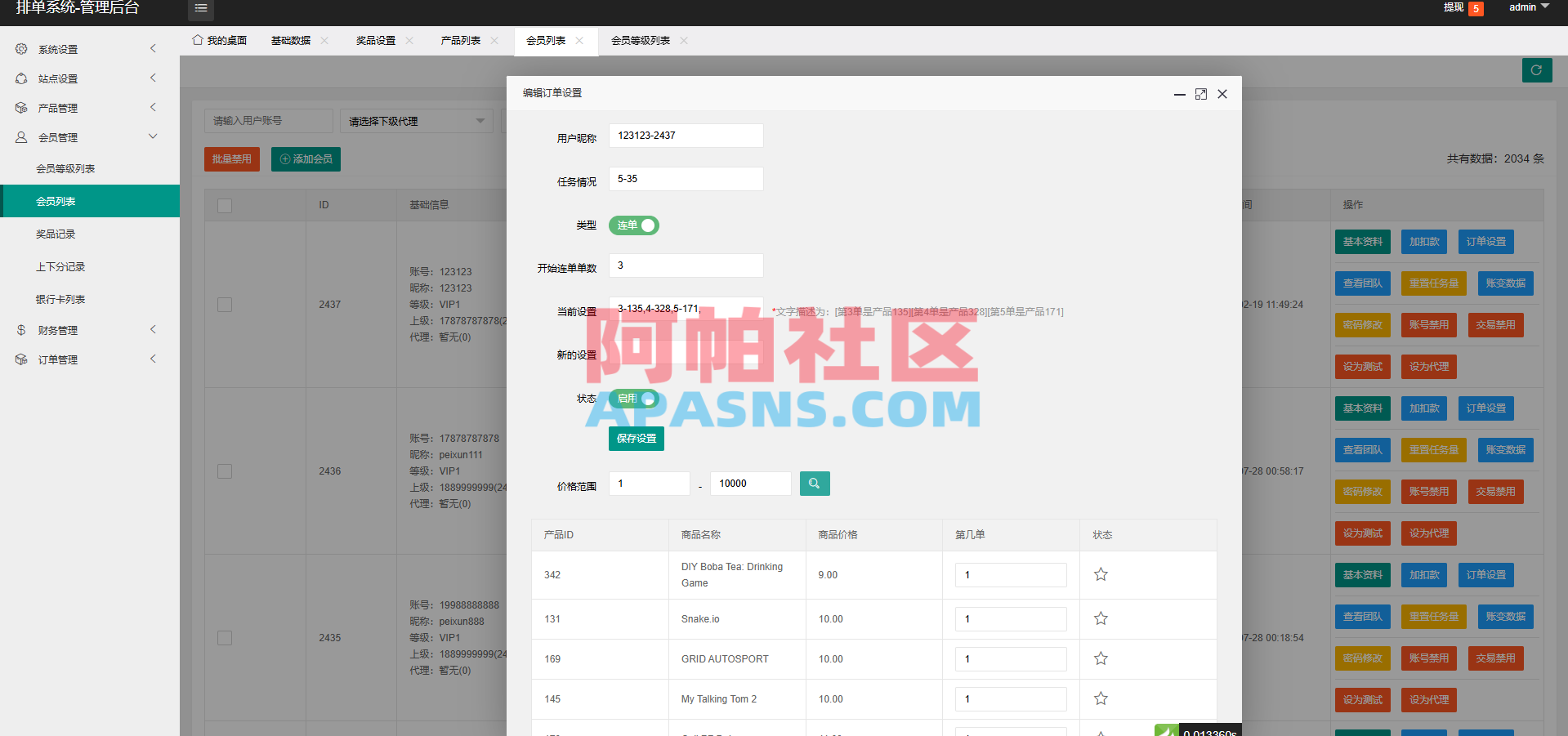Click the 批量禁用 button
The height and width of the screenshot is (736, 1568).
pyautogui.click(x=231, y=158)
